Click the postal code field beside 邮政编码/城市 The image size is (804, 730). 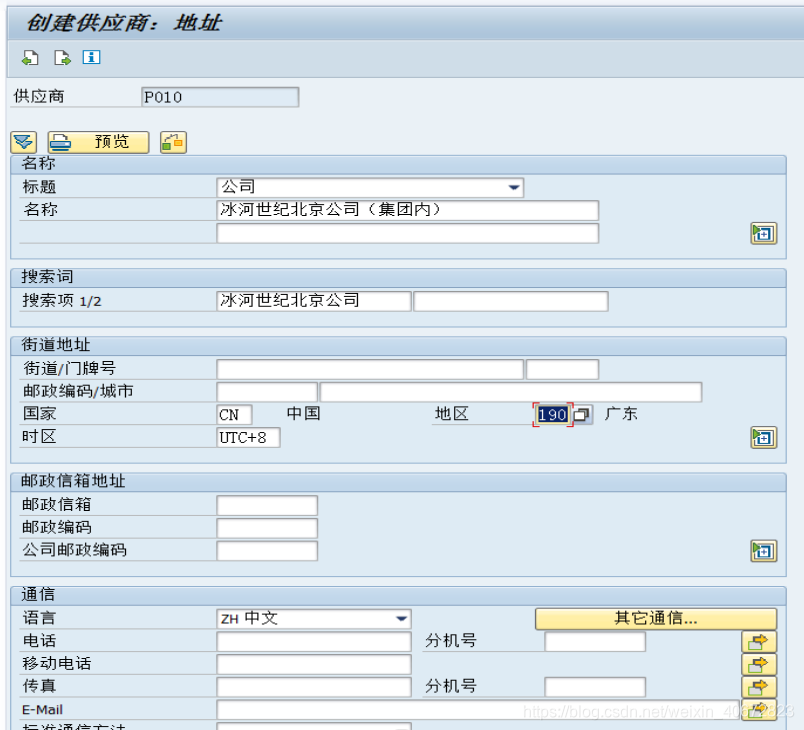pyautogui.click(x=267, y=392)
